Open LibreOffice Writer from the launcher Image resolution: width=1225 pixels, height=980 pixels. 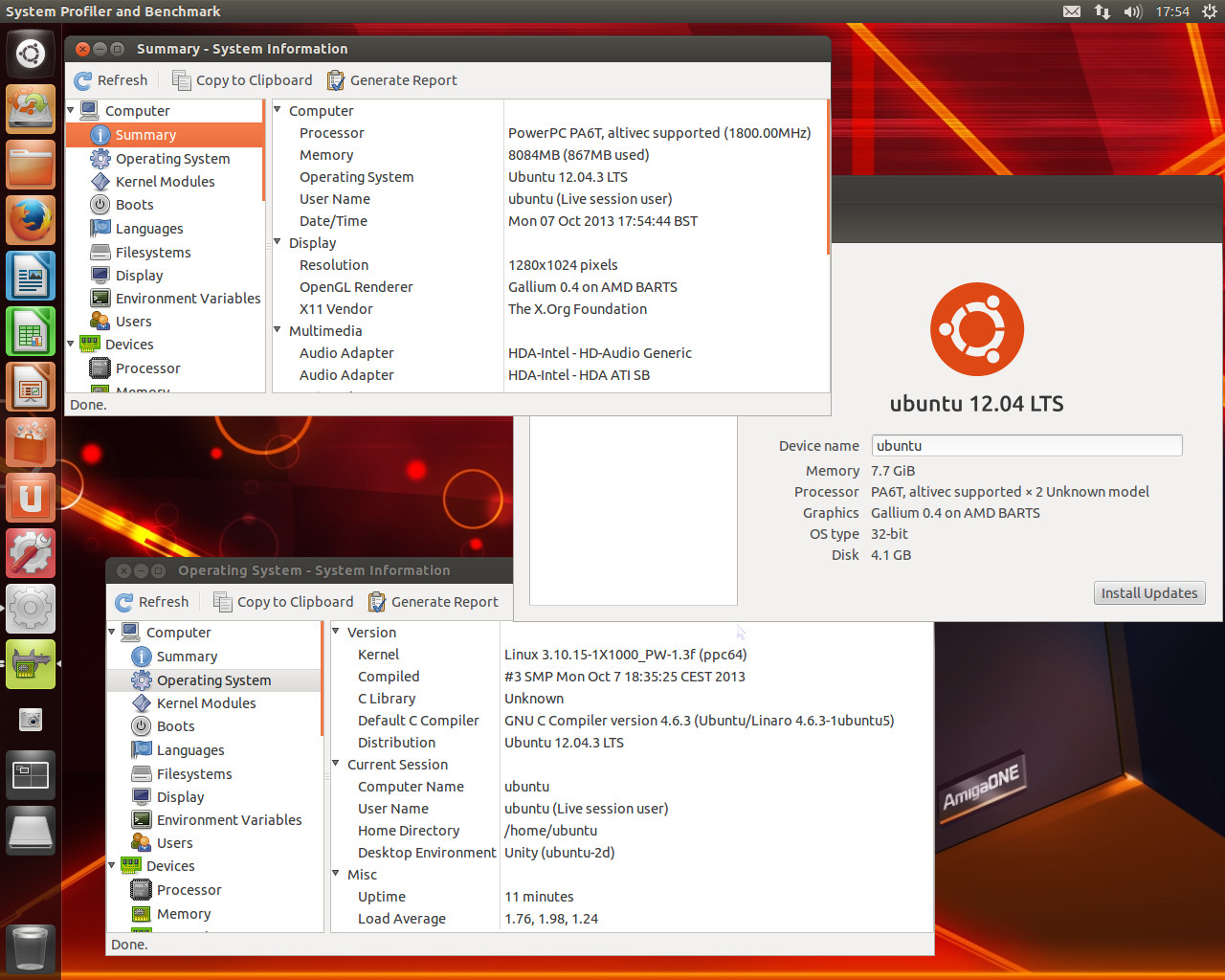coord(31,276)
